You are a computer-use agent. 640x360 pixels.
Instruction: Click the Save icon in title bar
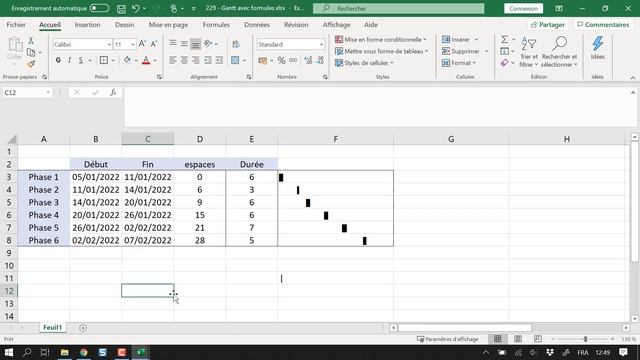121,8
